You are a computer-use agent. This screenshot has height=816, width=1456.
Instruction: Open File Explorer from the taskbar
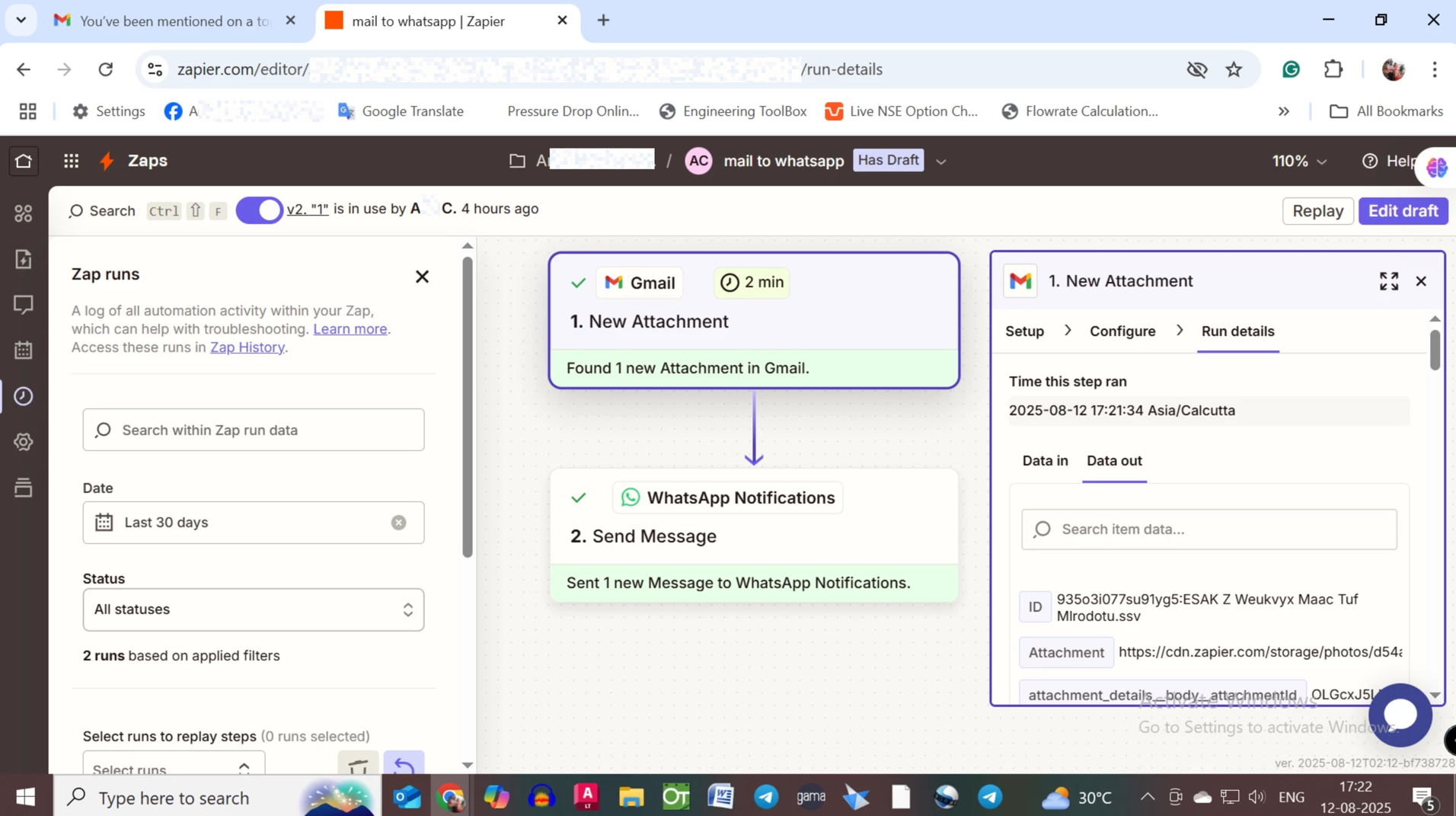pyautogui.click(x=631, y=798)
